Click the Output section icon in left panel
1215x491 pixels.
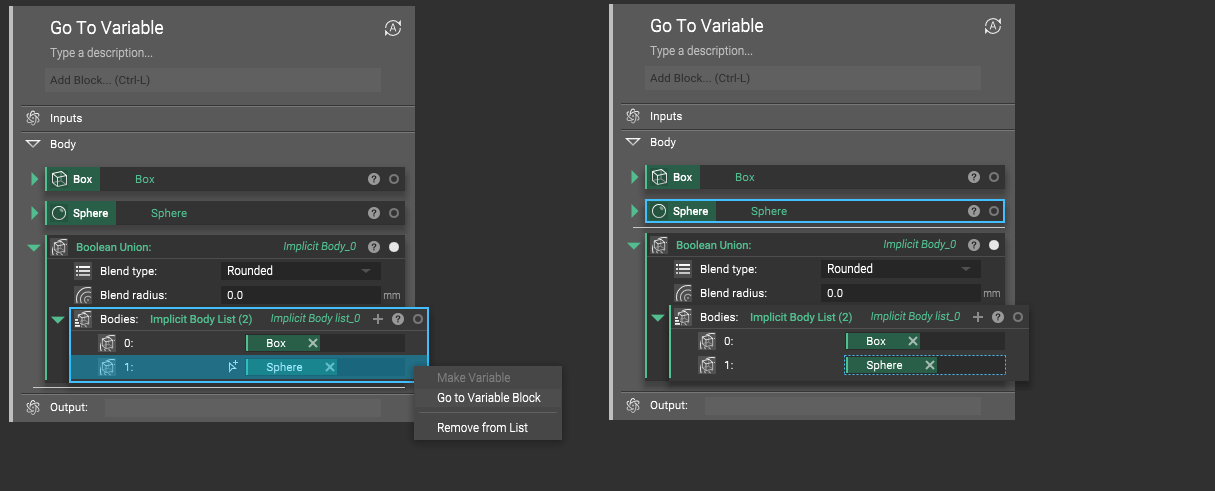coord(32,408)
